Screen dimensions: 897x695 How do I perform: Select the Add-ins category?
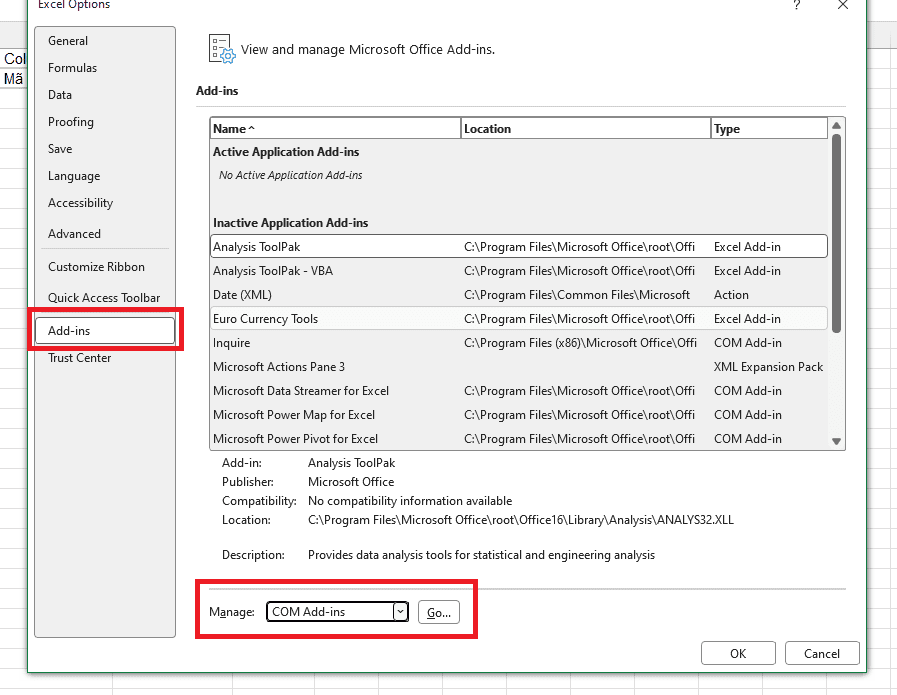point(105,331)
